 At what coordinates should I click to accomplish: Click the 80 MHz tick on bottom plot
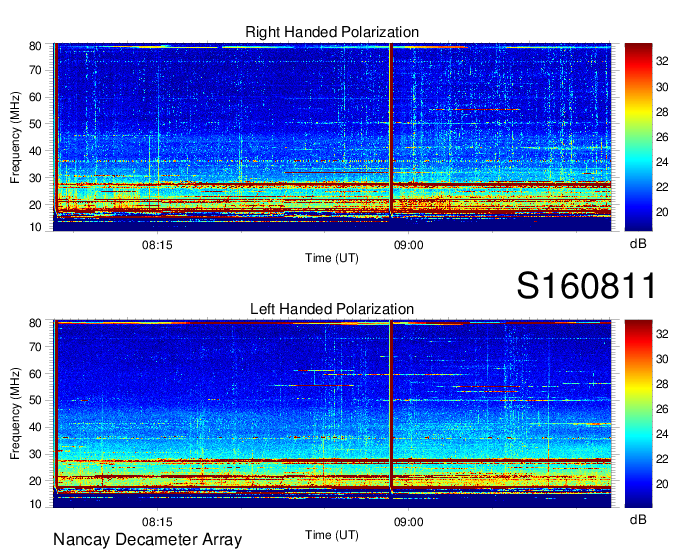point(35,323)
